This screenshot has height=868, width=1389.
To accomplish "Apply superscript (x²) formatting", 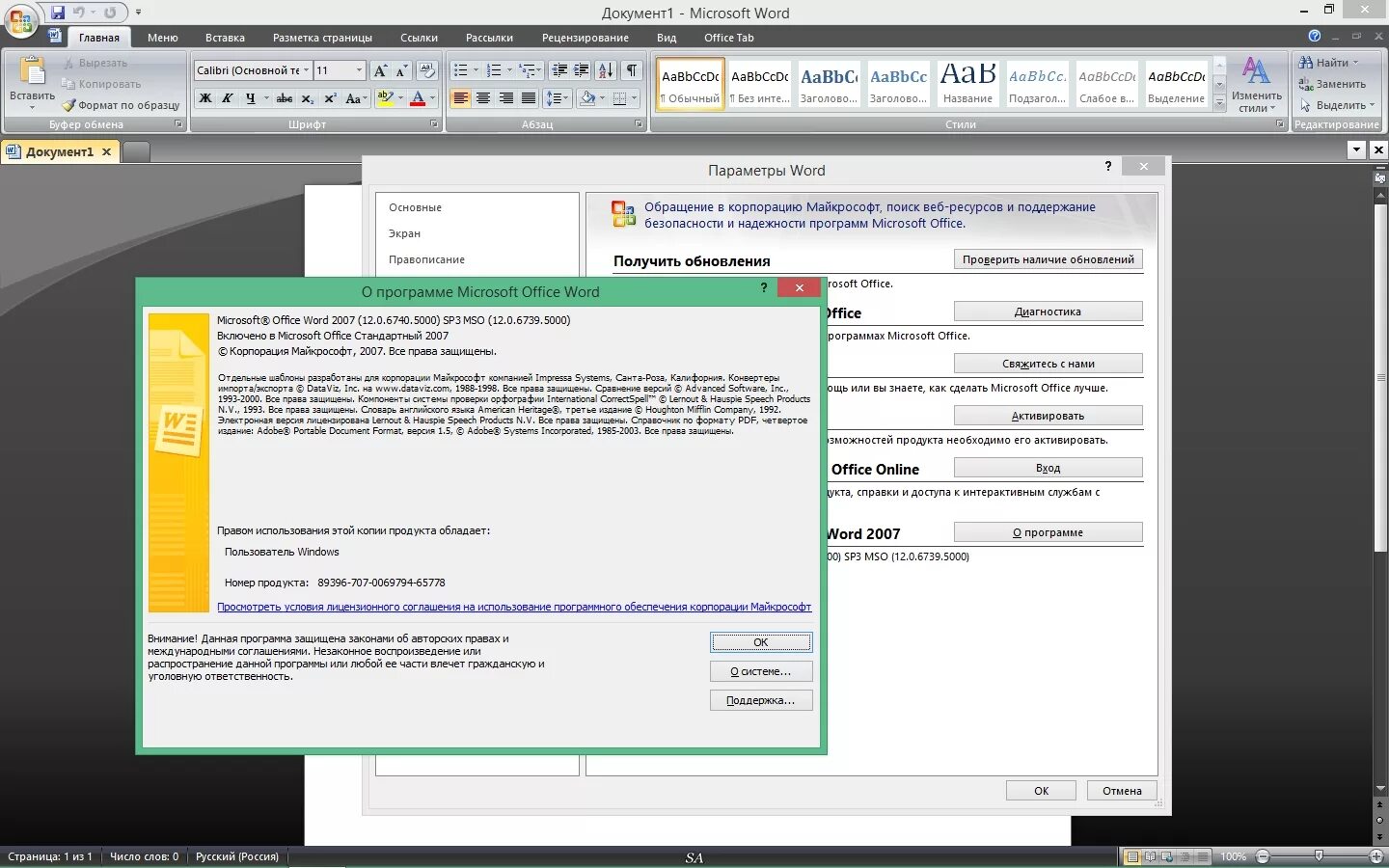I will (x=330, y=98).
